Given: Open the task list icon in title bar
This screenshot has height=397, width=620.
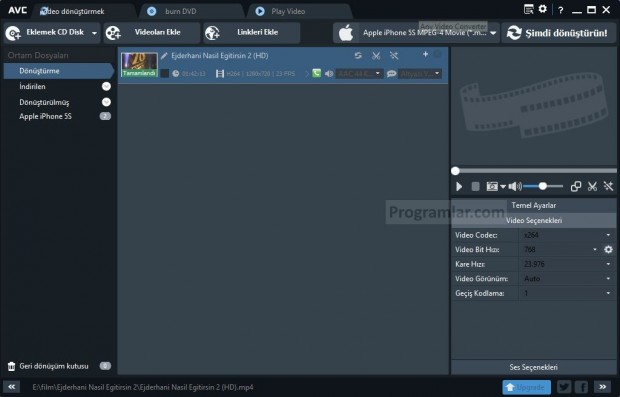Looking at the screenshot, I should coord(528,9).
